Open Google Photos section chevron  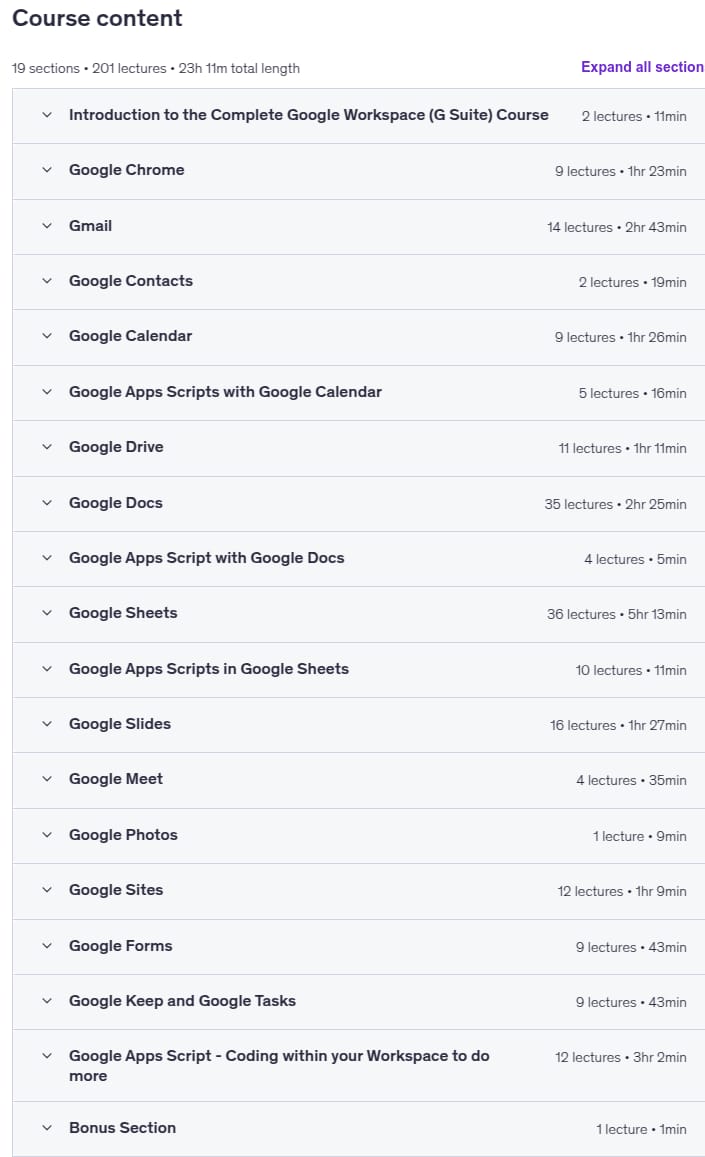coord(47,835)
